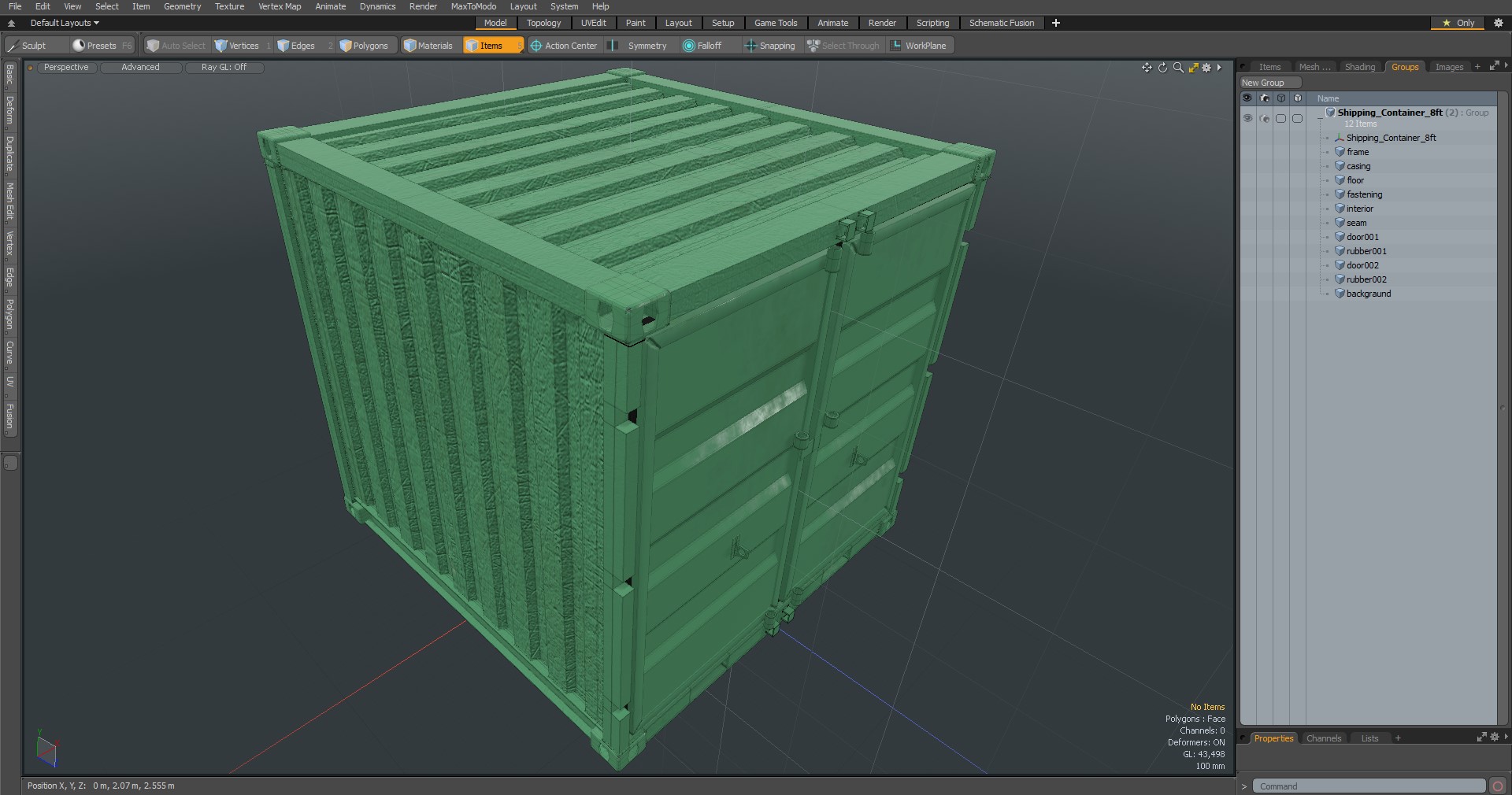Viewport: 1512px width, 795px height.
Task: Toggle render camera for Shipping_Container_8ft group
Action: coord(1265,118)
